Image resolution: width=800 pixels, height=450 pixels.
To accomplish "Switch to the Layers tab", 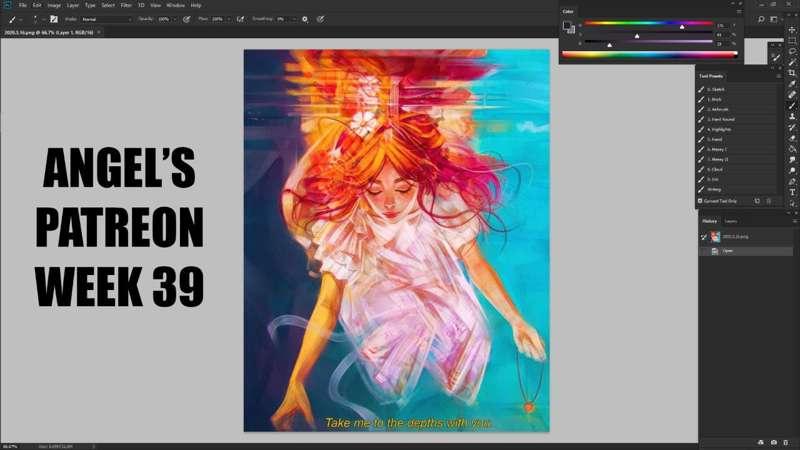I will pyautogui.click(x=731, y=221).
